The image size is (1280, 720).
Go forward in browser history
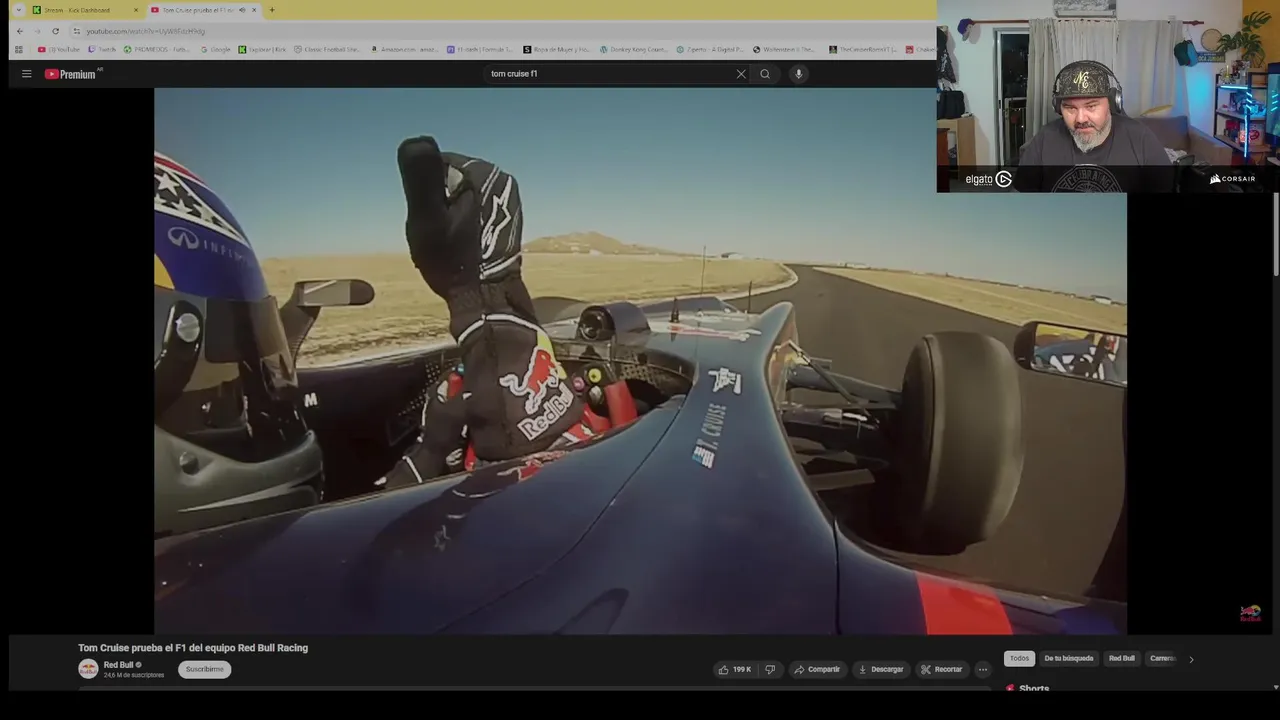point(37,31)
